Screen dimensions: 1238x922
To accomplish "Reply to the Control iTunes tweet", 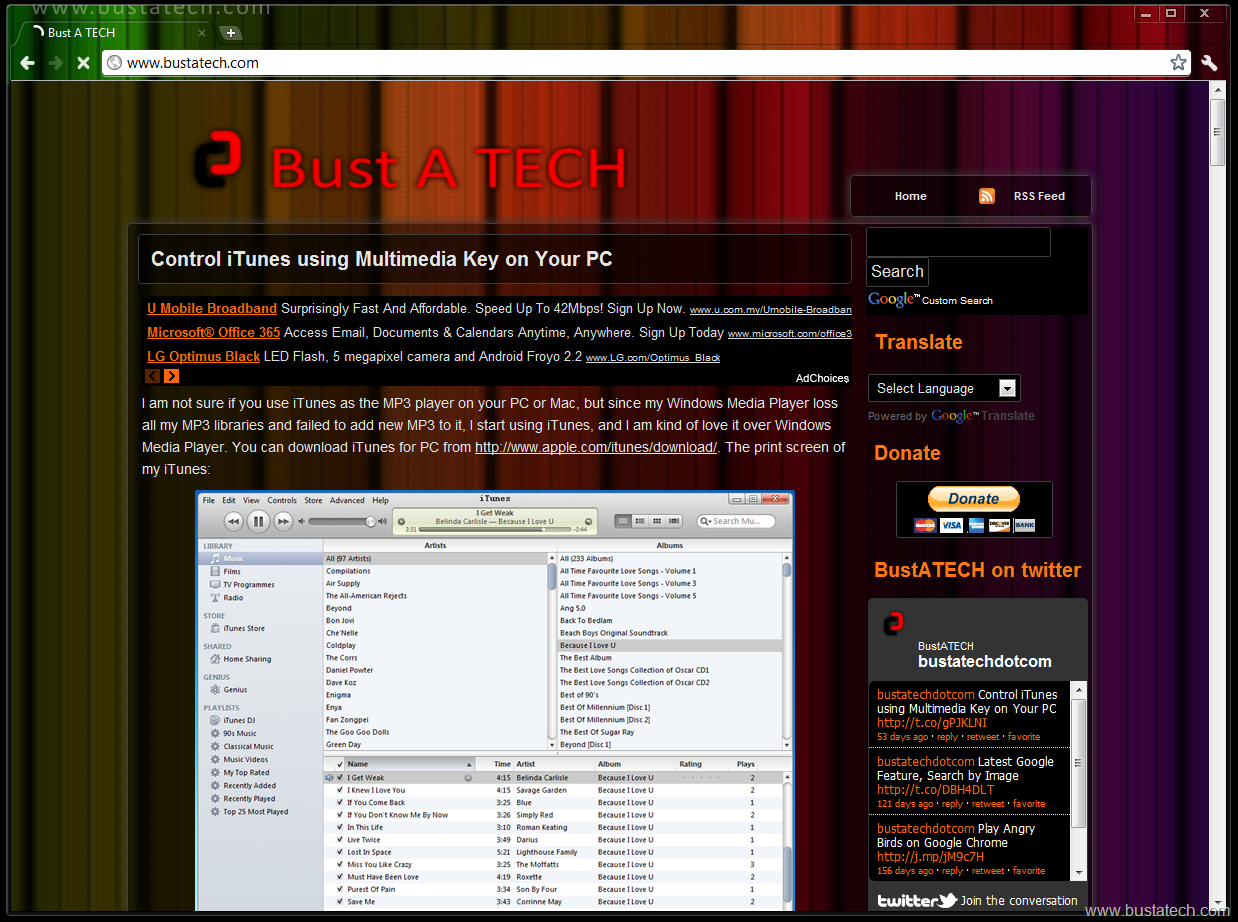I will 948,737.
